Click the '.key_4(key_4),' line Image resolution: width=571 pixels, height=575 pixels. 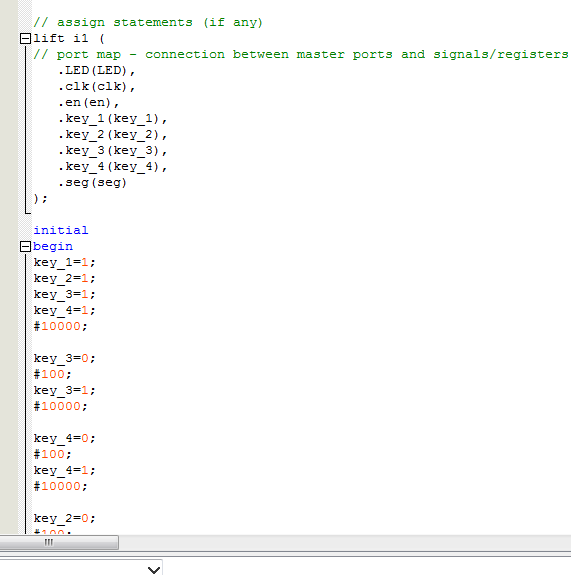coord(113,167)
